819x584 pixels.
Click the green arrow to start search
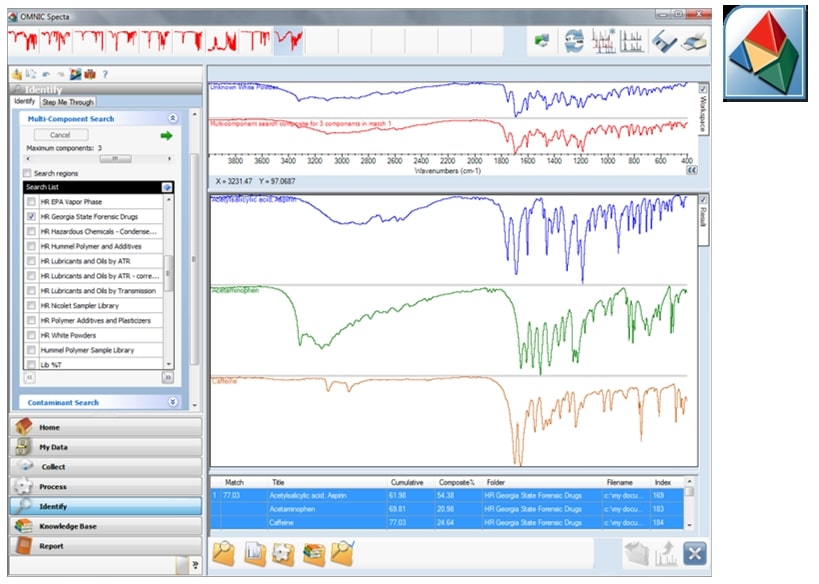pyautogui.click(x=166, y=135)
